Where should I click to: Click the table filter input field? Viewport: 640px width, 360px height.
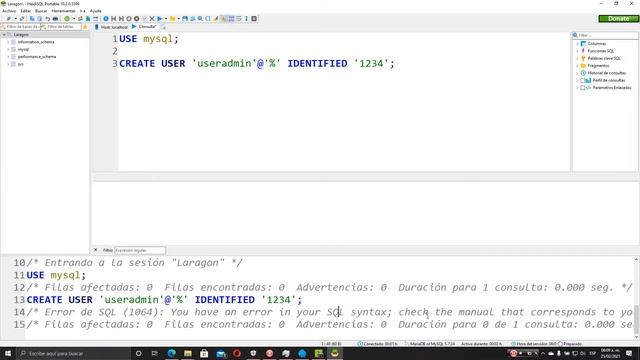click(60, 27)
